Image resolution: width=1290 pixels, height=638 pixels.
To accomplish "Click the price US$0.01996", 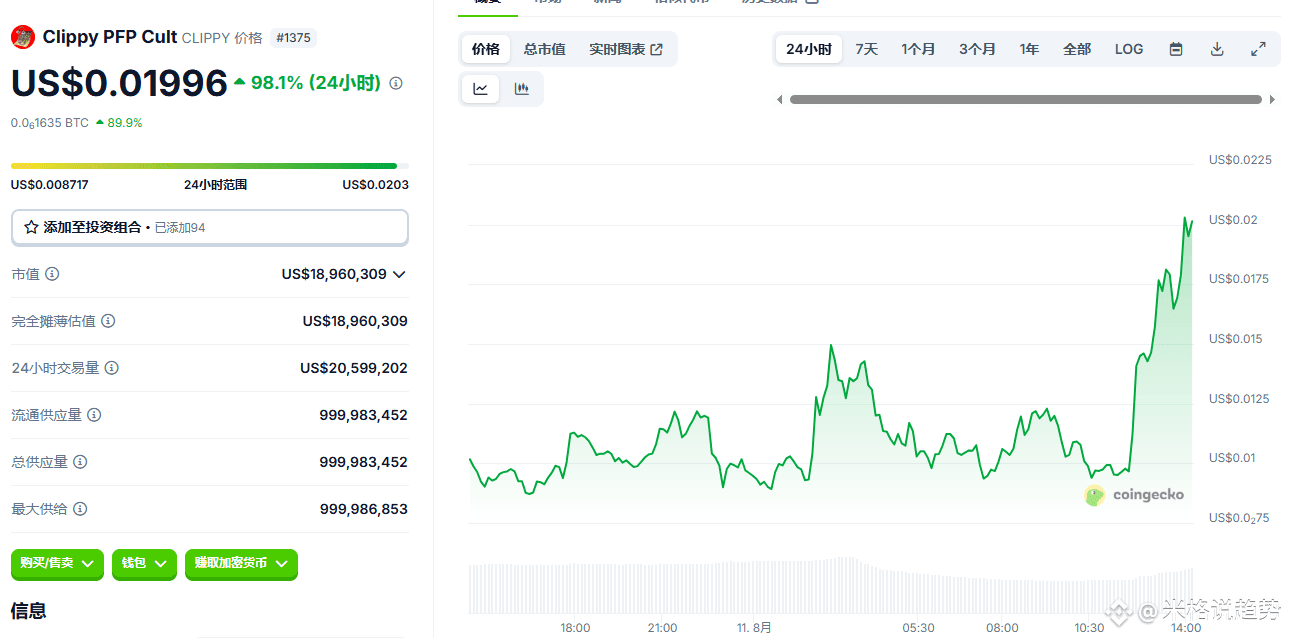I will click(x=119, y=83).
